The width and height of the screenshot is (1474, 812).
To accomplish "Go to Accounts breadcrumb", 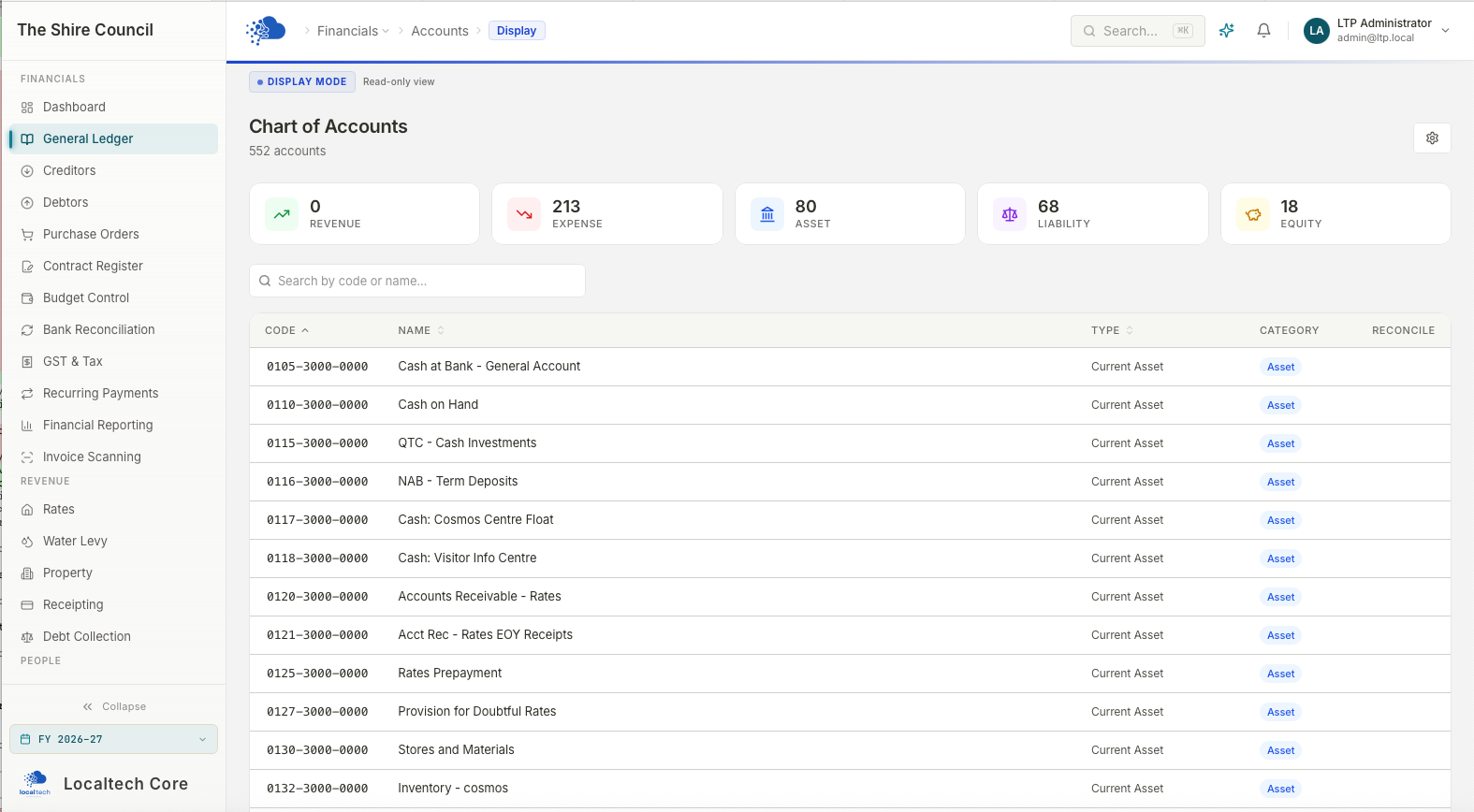I will point(440,31).
